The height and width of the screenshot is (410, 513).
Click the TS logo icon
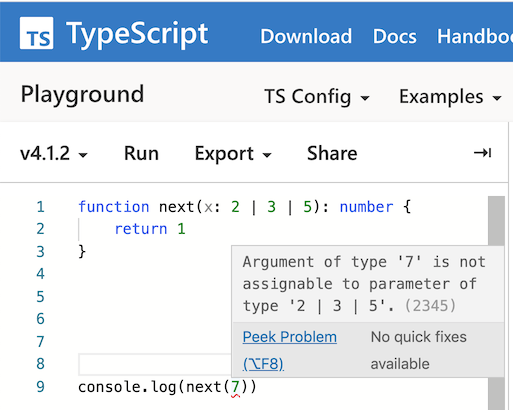pyautogui.click(x=36, y=33)
